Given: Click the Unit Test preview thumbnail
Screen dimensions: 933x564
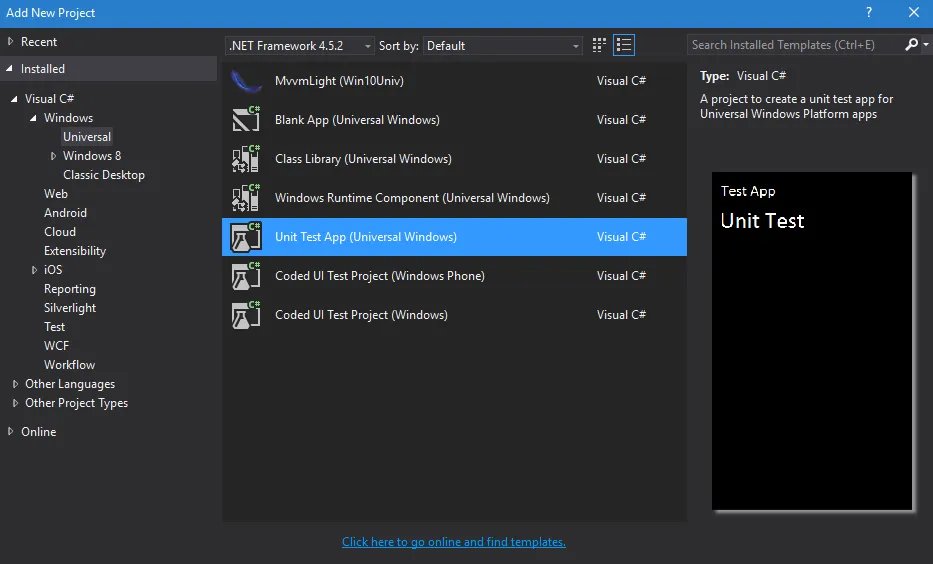Looking at the screenshot, I should (812, 341).
